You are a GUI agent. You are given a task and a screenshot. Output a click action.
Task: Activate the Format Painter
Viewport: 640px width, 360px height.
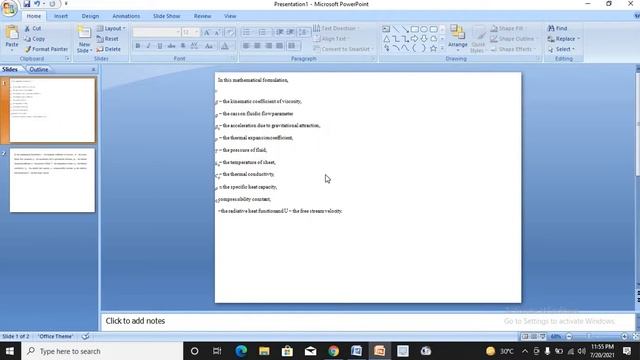pyautogui.click(x=46, y=49)
